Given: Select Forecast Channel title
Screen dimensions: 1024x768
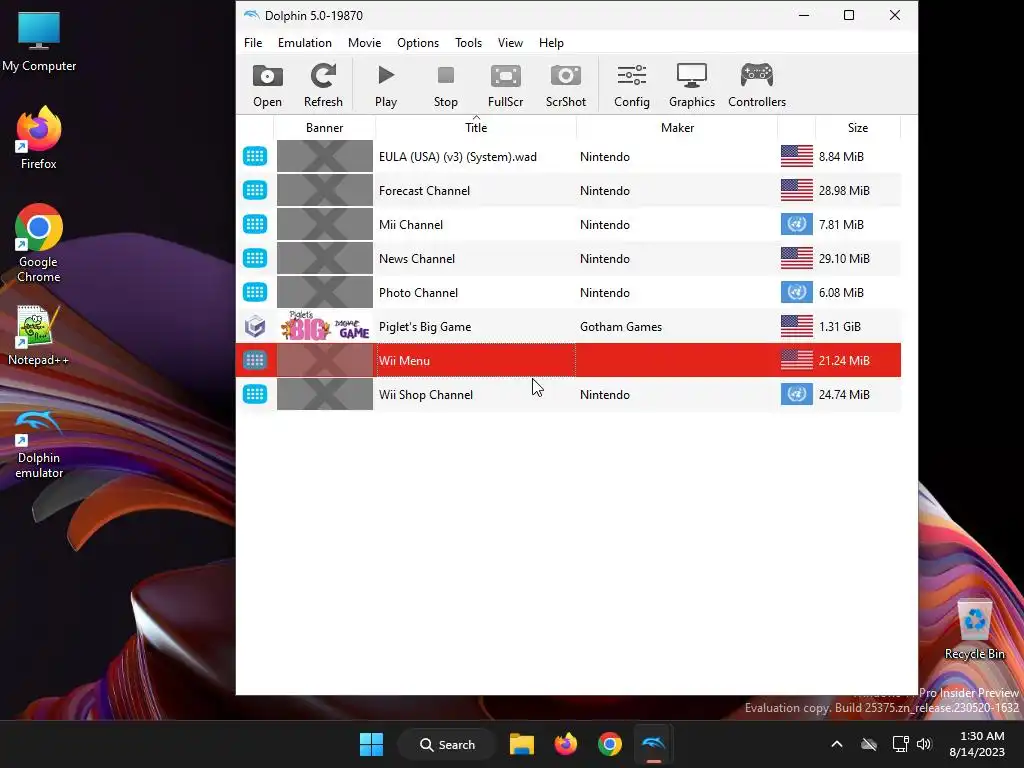Looking at the screenshot, I should [424, 191].
